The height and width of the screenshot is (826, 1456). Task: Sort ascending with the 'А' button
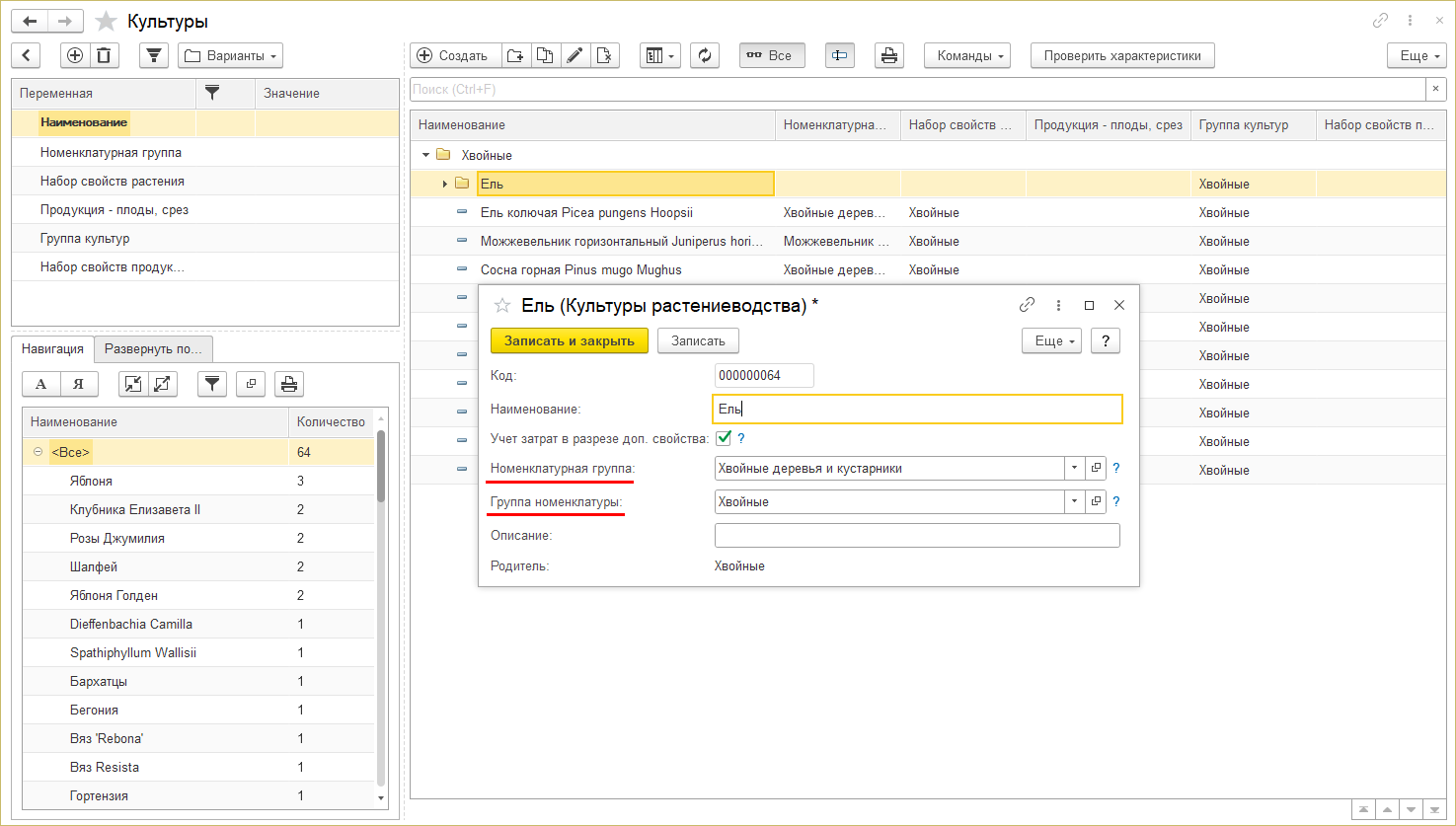[x=41, y=385]
